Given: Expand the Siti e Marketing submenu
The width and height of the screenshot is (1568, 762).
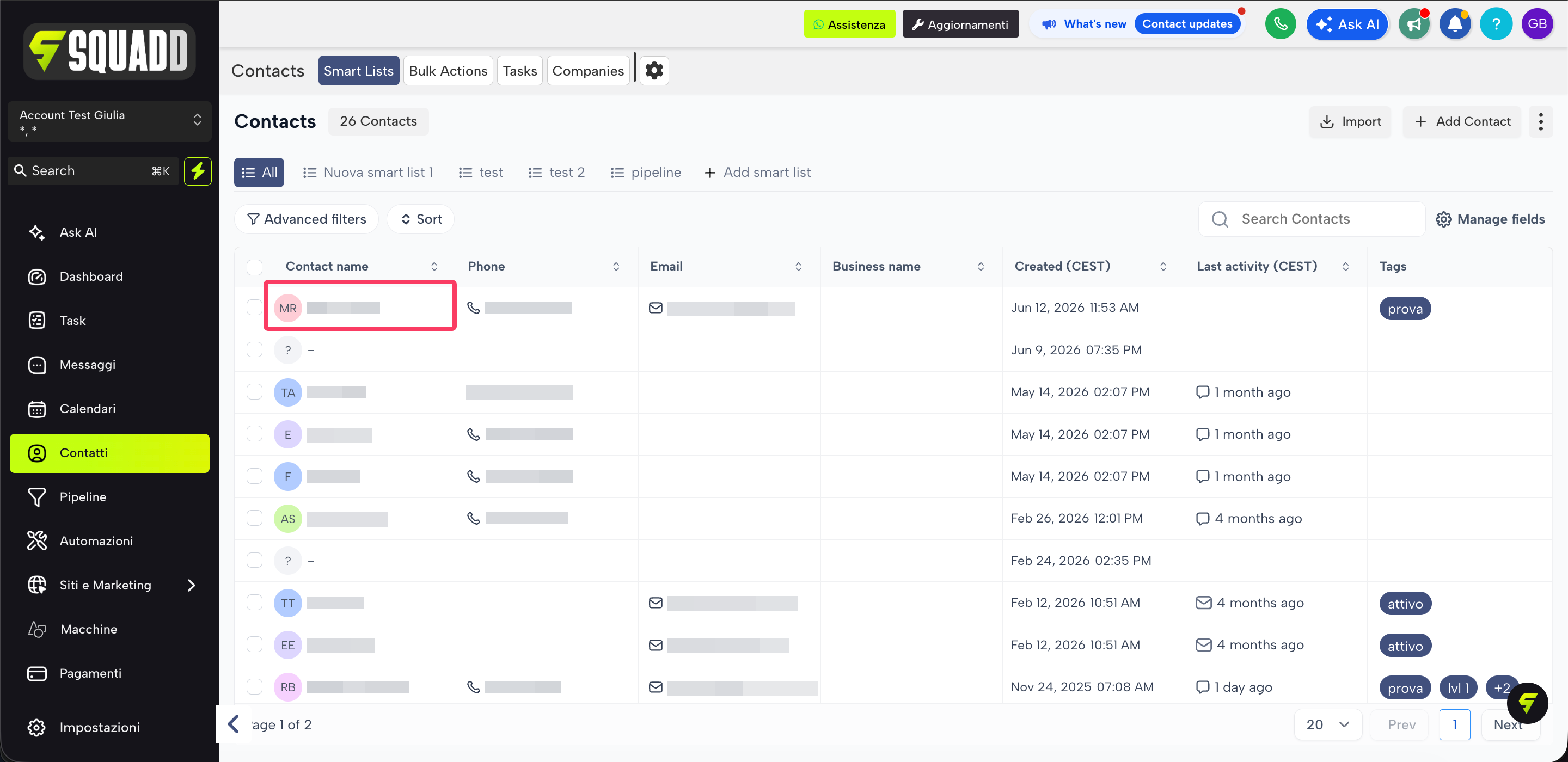Looking at the screenshot, I should (x=191, y=586).
